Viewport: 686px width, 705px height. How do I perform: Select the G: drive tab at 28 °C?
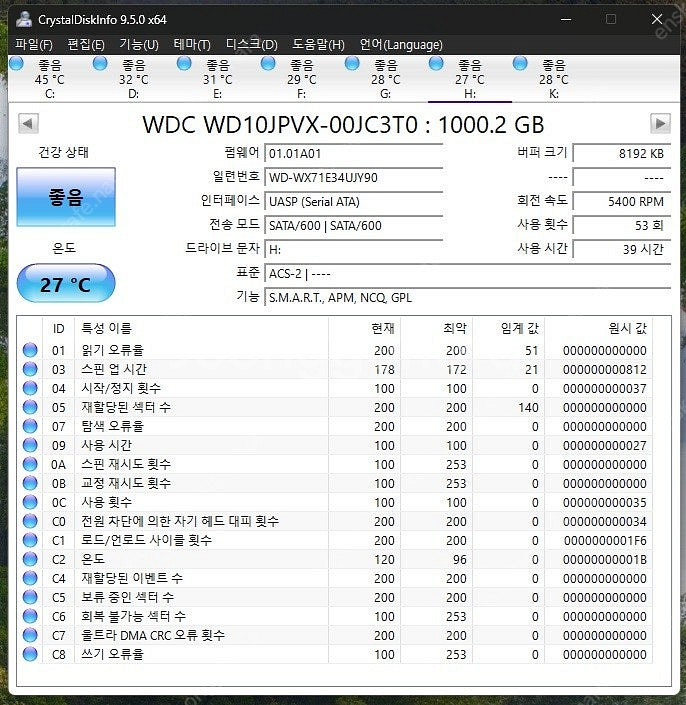tap(386, 79)
